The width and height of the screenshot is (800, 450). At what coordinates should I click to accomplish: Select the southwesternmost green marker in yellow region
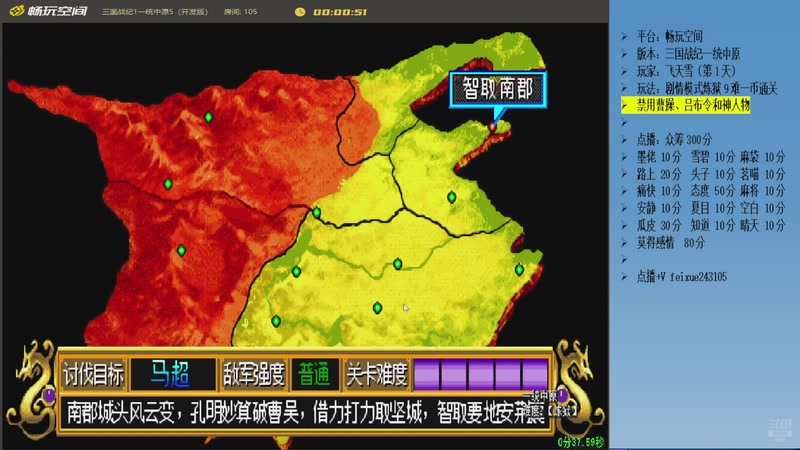tap(276, 321)
